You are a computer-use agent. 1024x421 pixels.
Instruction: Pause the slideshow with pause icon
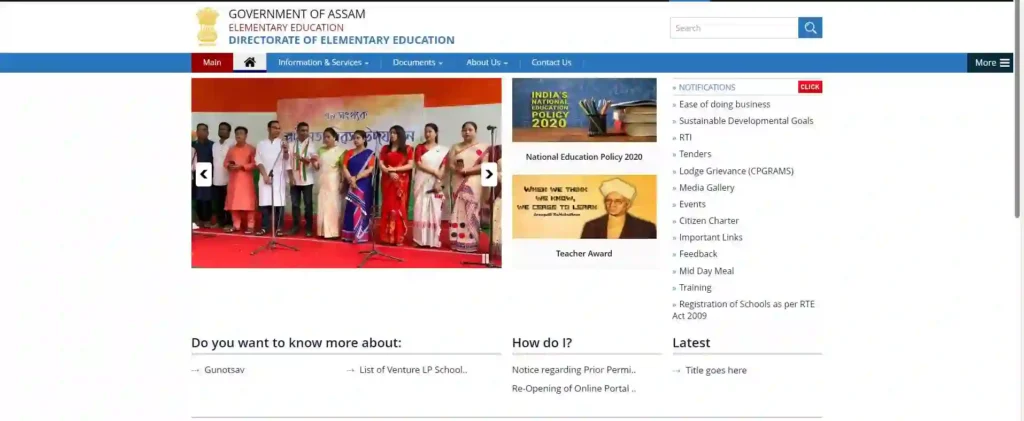coord(486,259)
